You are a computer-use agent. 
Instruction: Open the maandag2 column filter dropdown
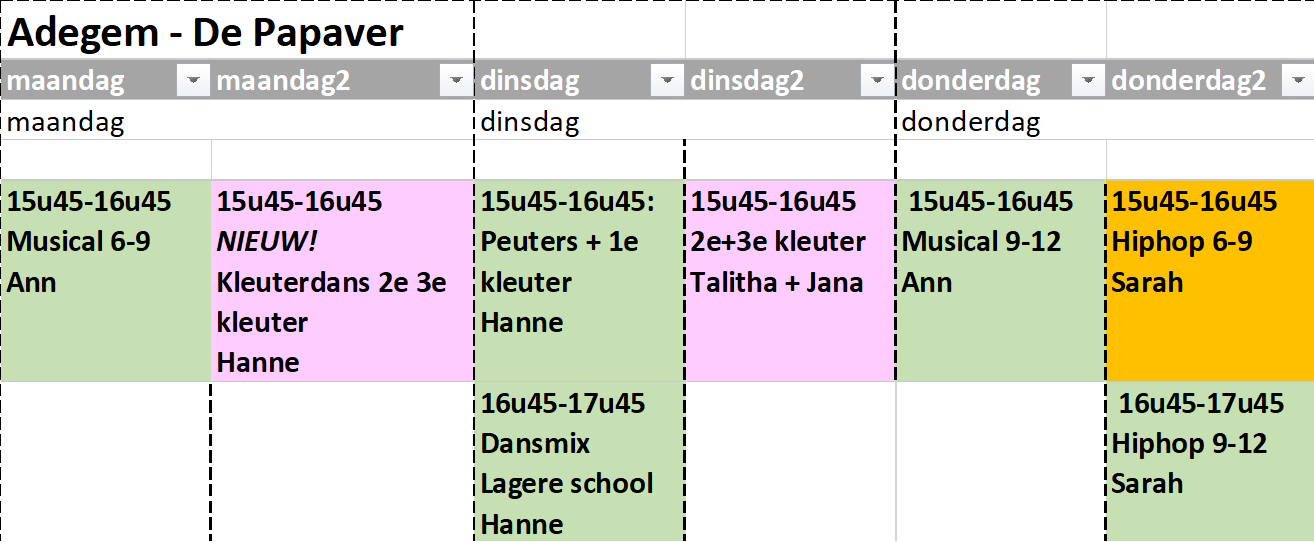[456, 81]
